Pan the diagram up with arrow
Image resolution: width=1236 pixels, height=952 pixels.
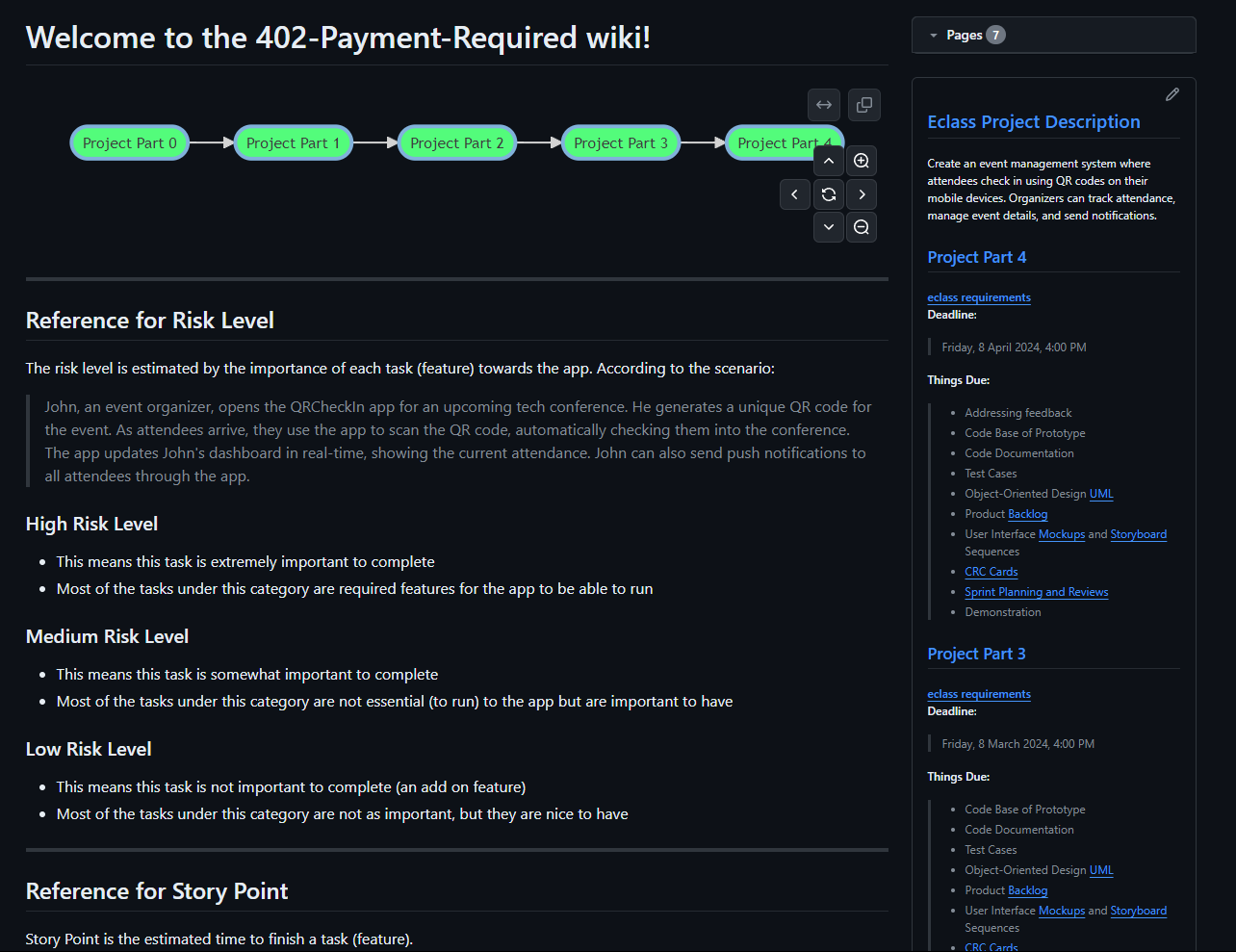[828, 161]
